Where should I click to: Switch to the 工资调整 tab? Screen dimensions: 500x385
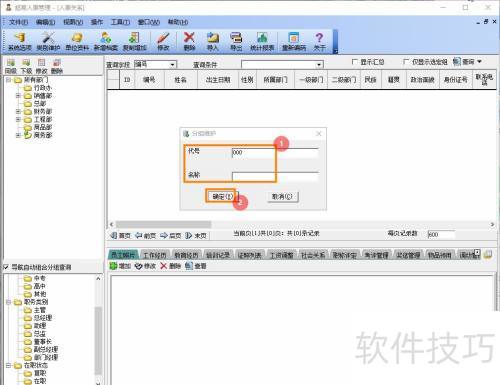pos(281,255)
